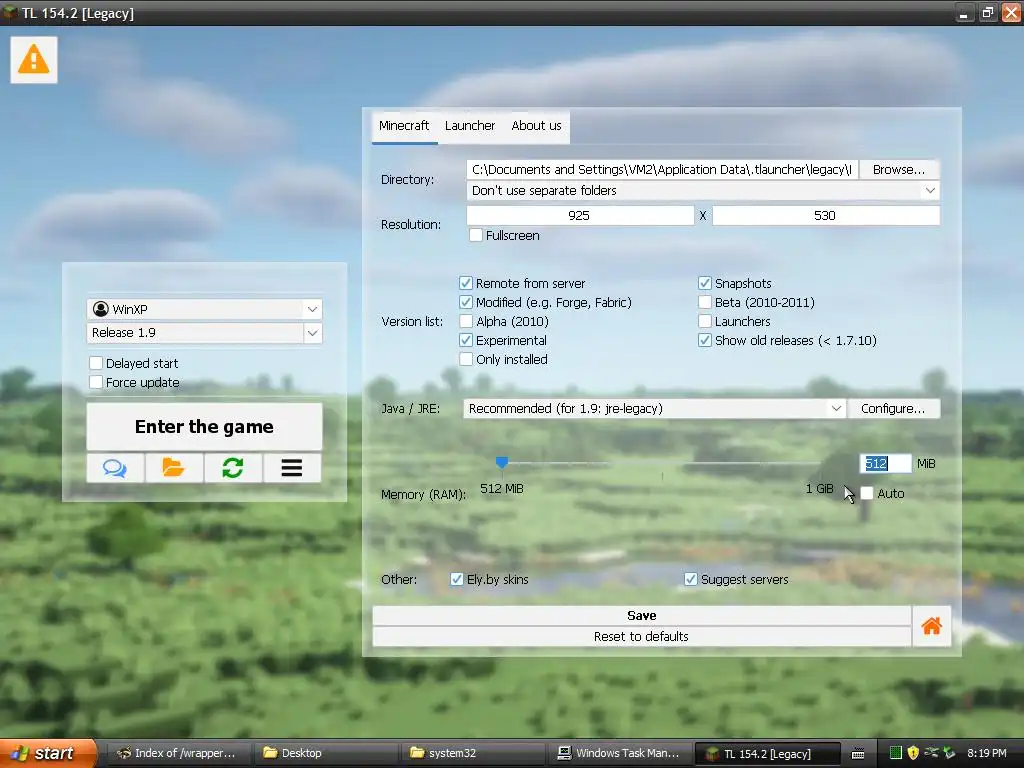
Task: Enable Auto memory checkbox
Action: [x=867, y=493]
